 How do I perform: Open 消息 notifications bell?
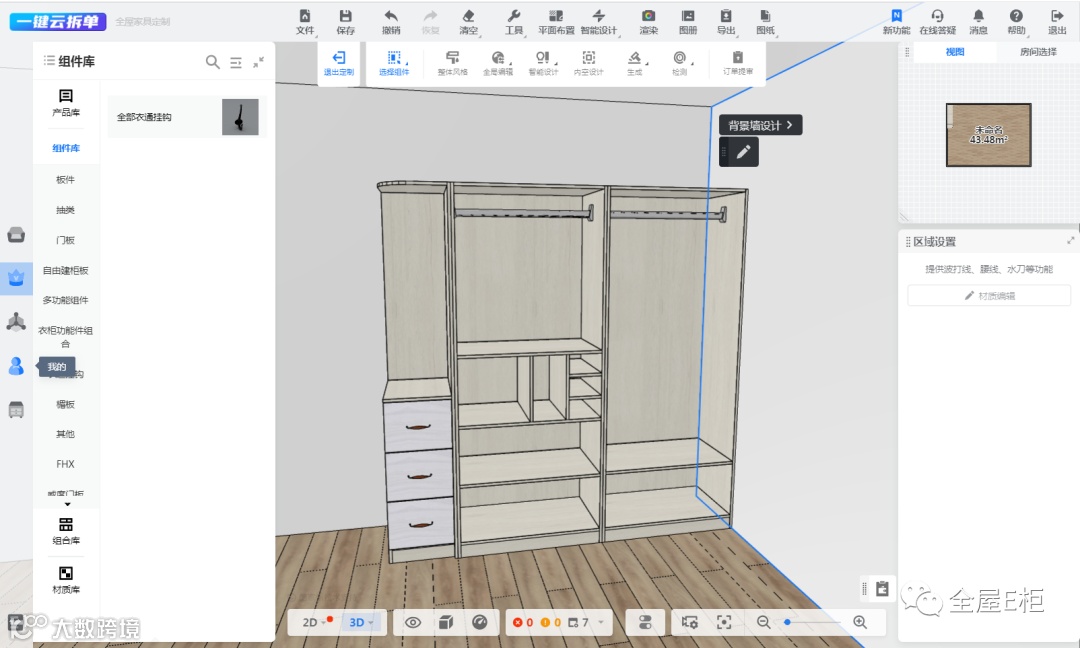[978, 22]
